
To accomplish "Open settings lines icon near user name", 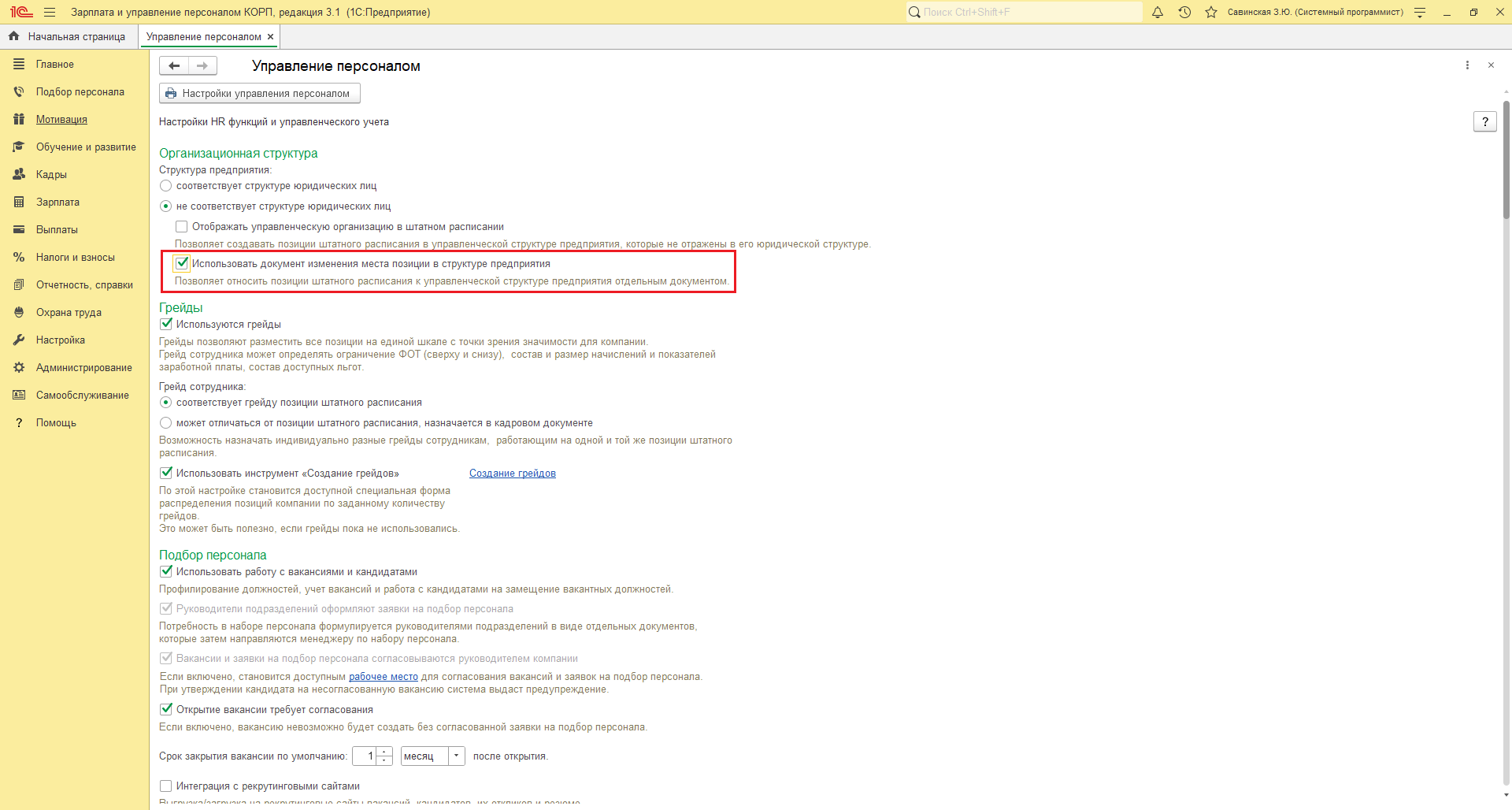I will click(1420, 12).
